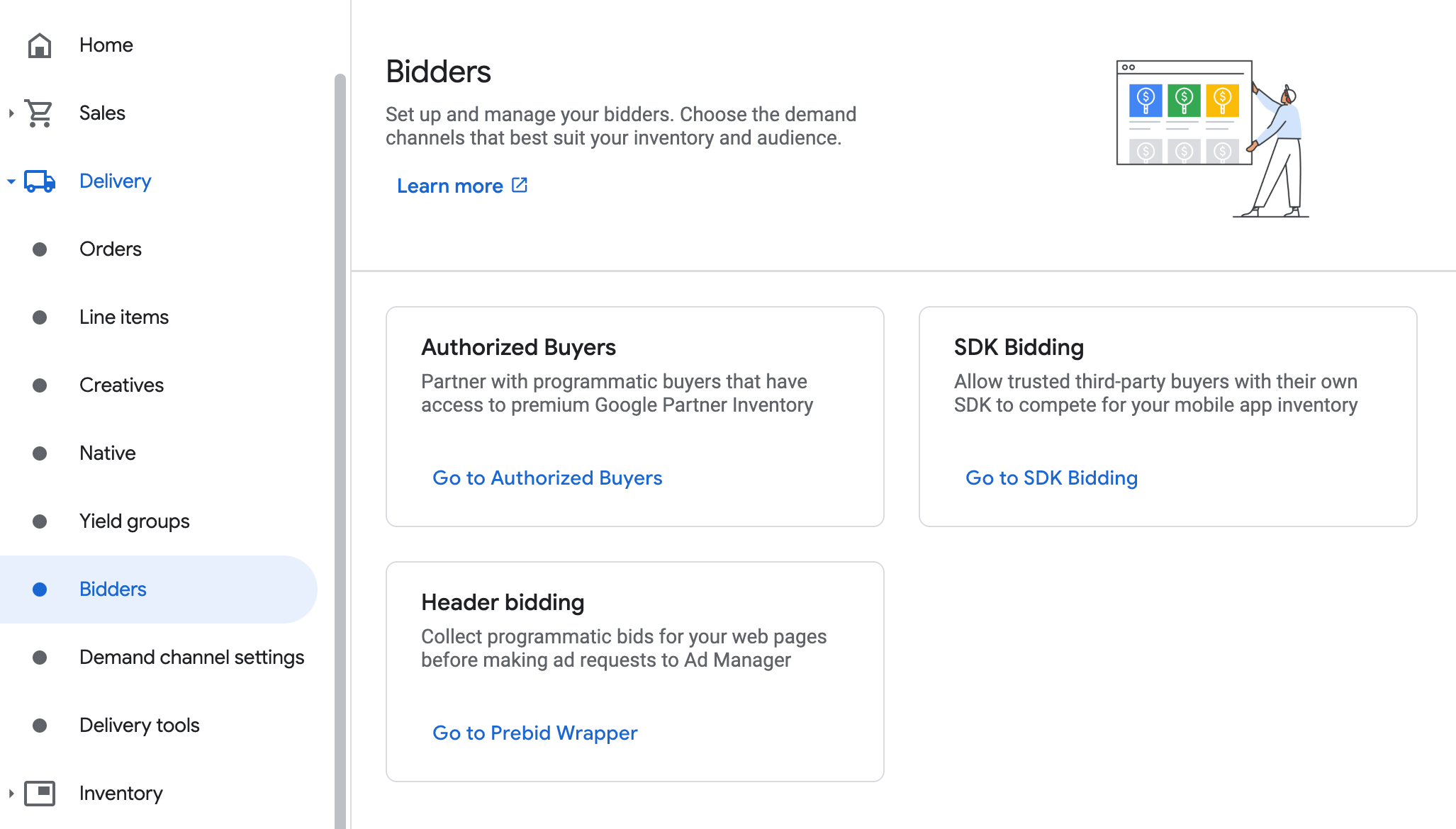Click Go to SDK Bidding link

point(1051,478)
